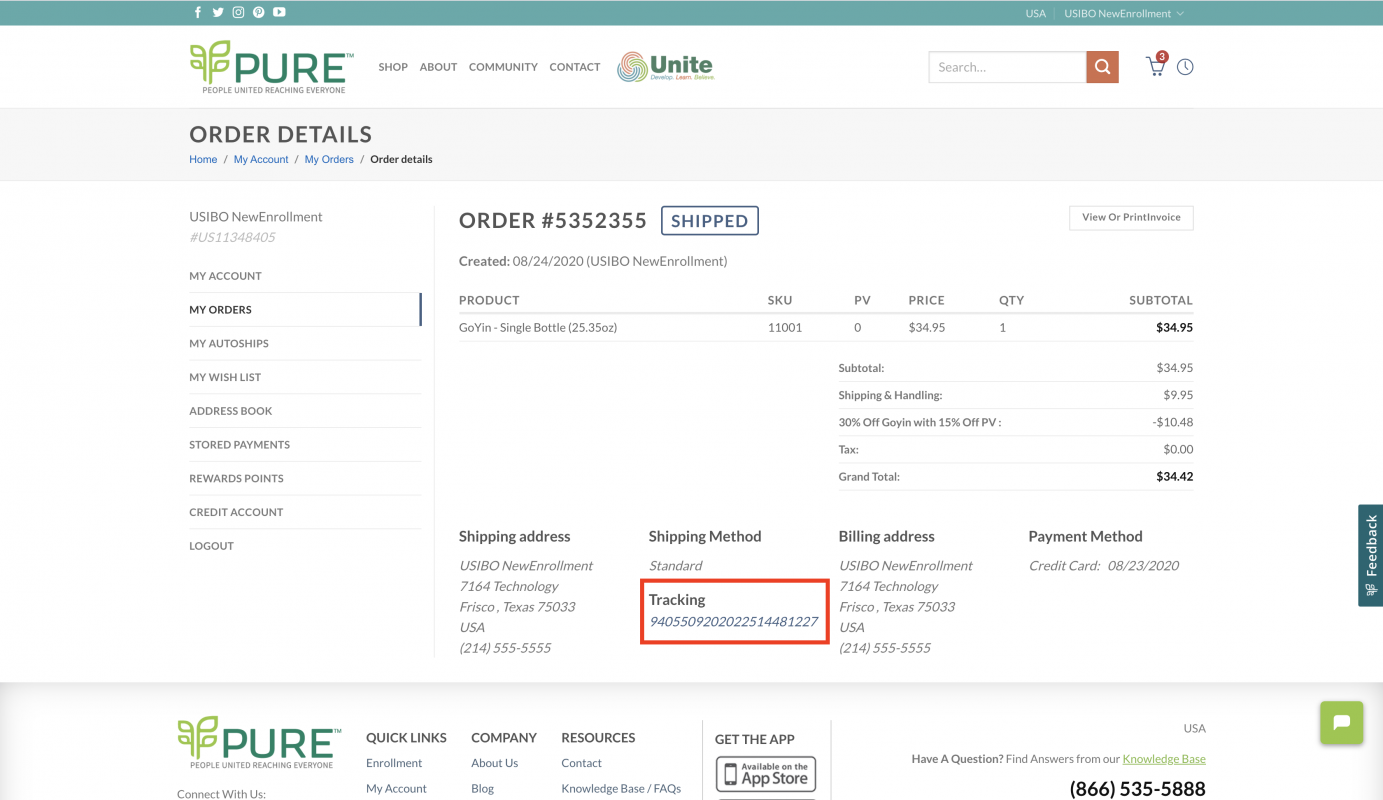Click the App Store download badge
This screenshot has width=1383, height=800.
(x=765, y=774)
